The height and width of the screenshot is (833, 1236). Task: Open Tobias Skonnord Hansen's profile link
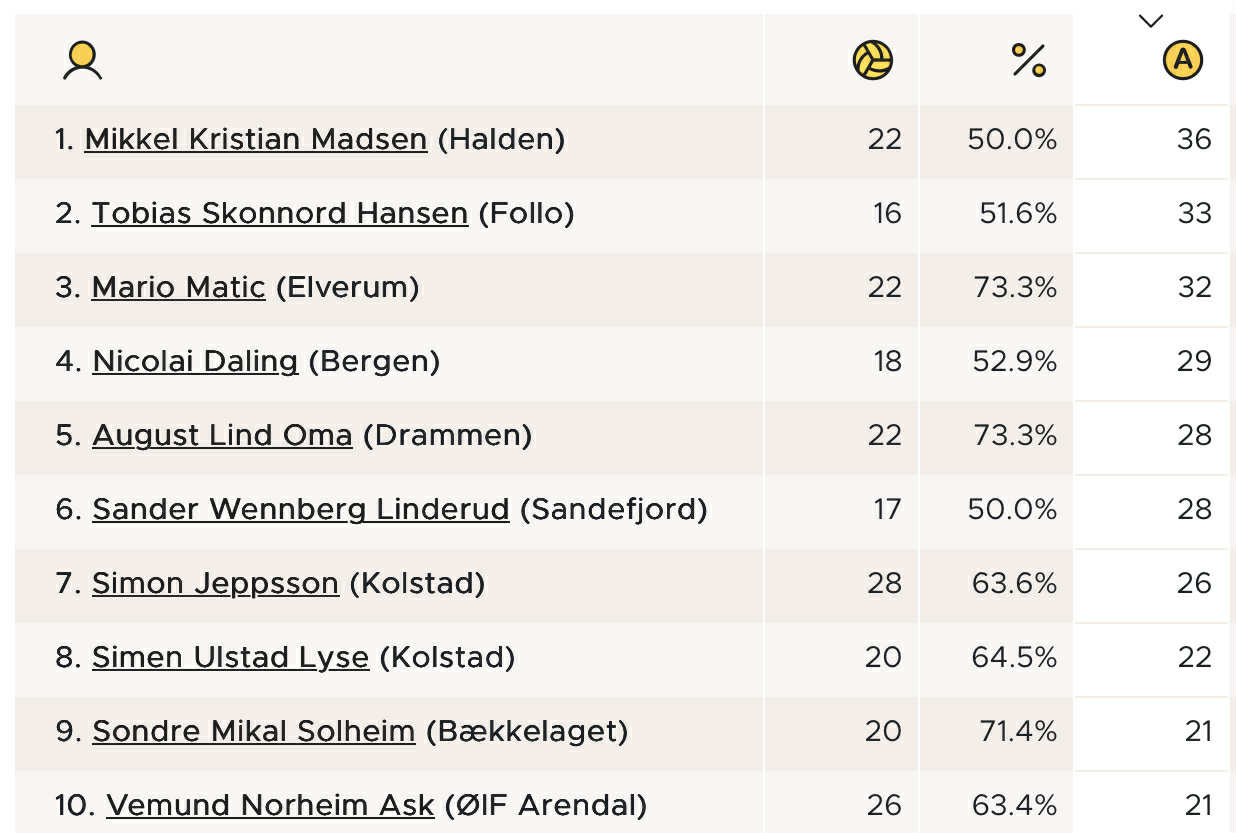click(279, 213)
